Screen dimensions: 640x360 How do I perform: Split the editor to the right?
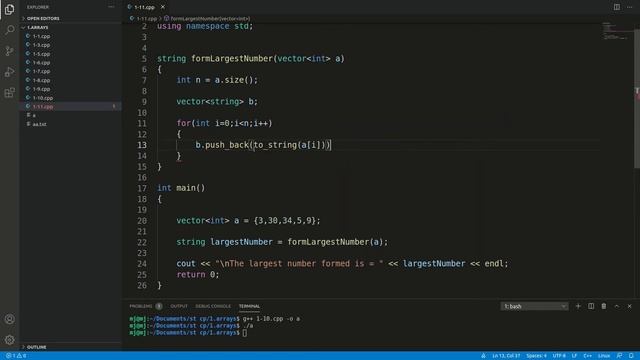[x=617, y=7]
